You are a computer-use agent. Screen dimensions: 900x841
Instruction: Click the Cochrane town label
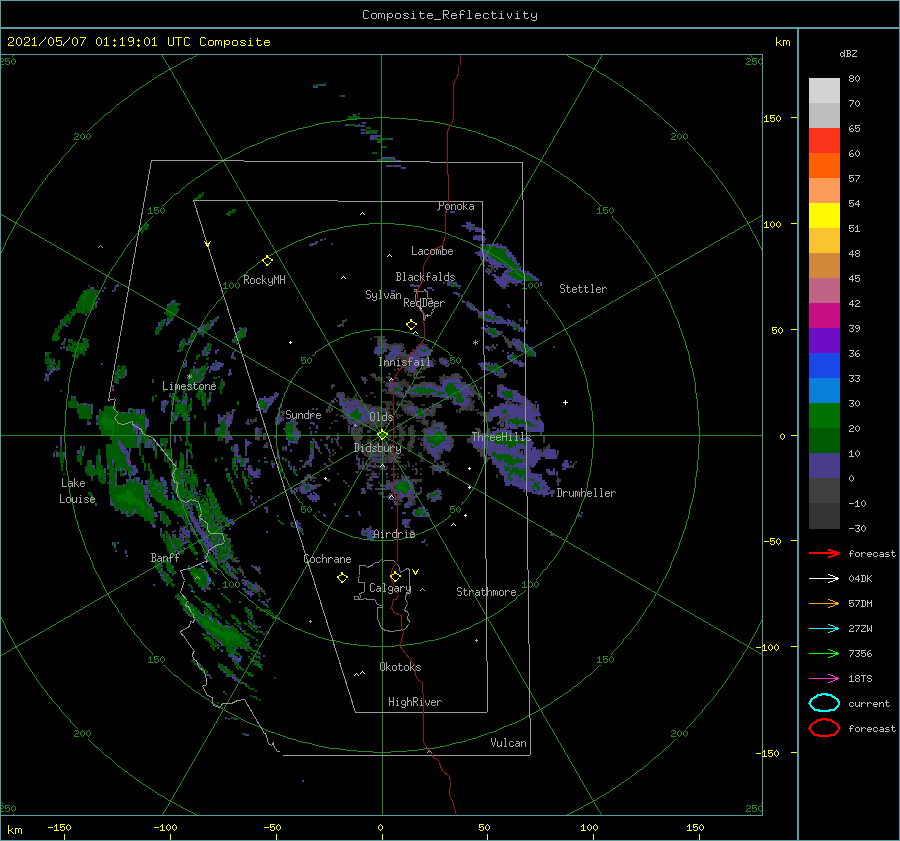click(327, 559)
